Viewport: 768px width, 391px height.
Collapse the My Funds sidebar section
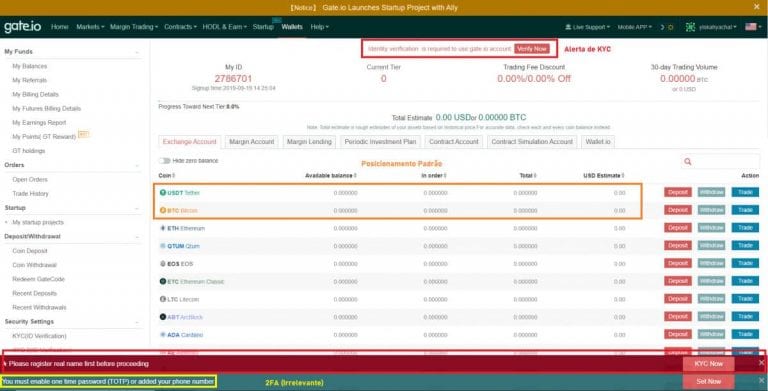pyautogui.click(x=137, y=52)
